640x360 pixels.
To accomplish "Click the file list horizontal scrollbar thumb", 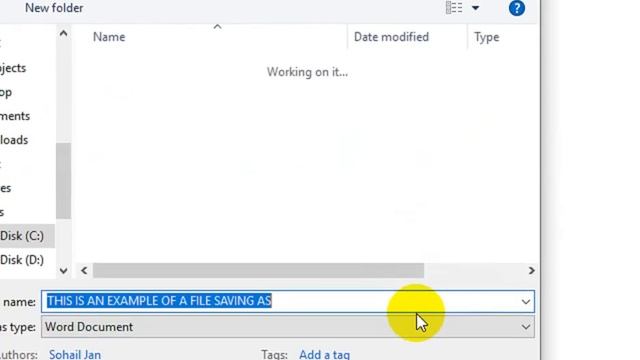I will pos(258,271).
